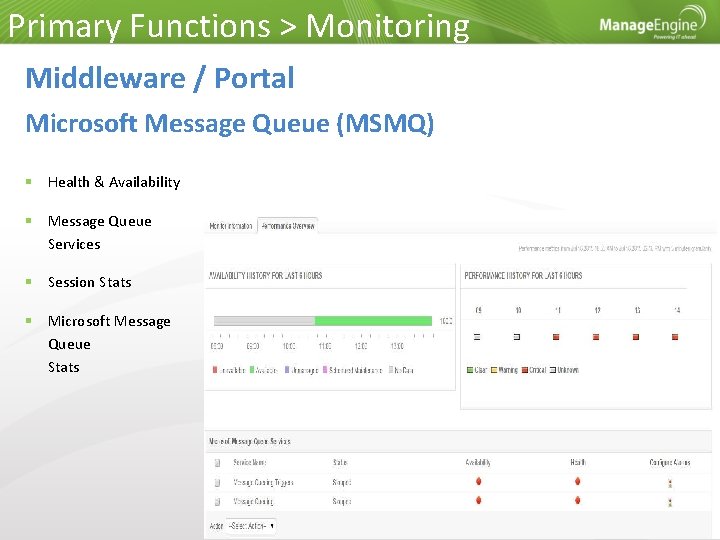Tick the select-all checkbox beside Service Name

[x=218, y=463]
